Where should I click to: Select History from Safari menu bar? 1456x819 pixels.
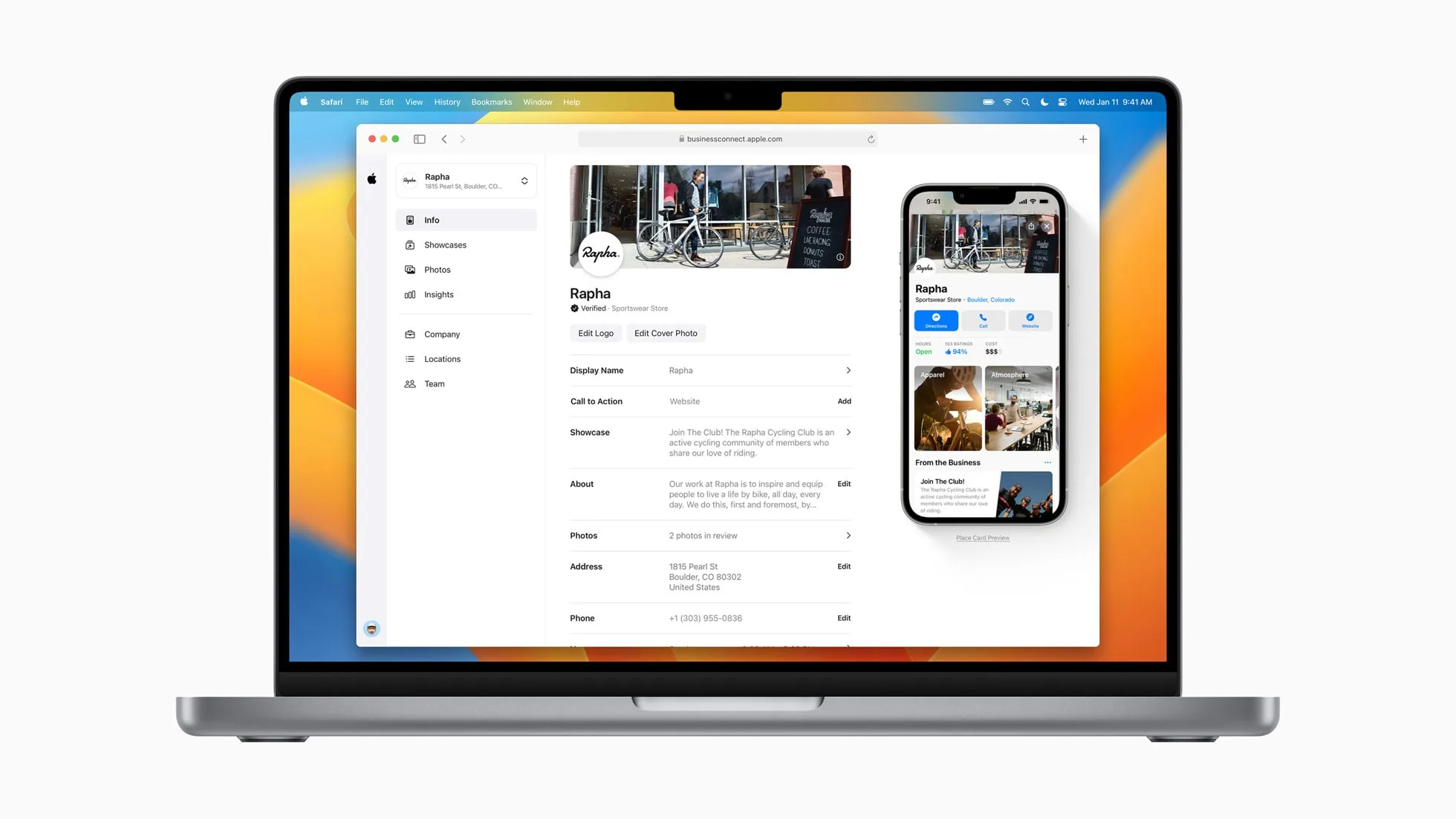(448, 101)
